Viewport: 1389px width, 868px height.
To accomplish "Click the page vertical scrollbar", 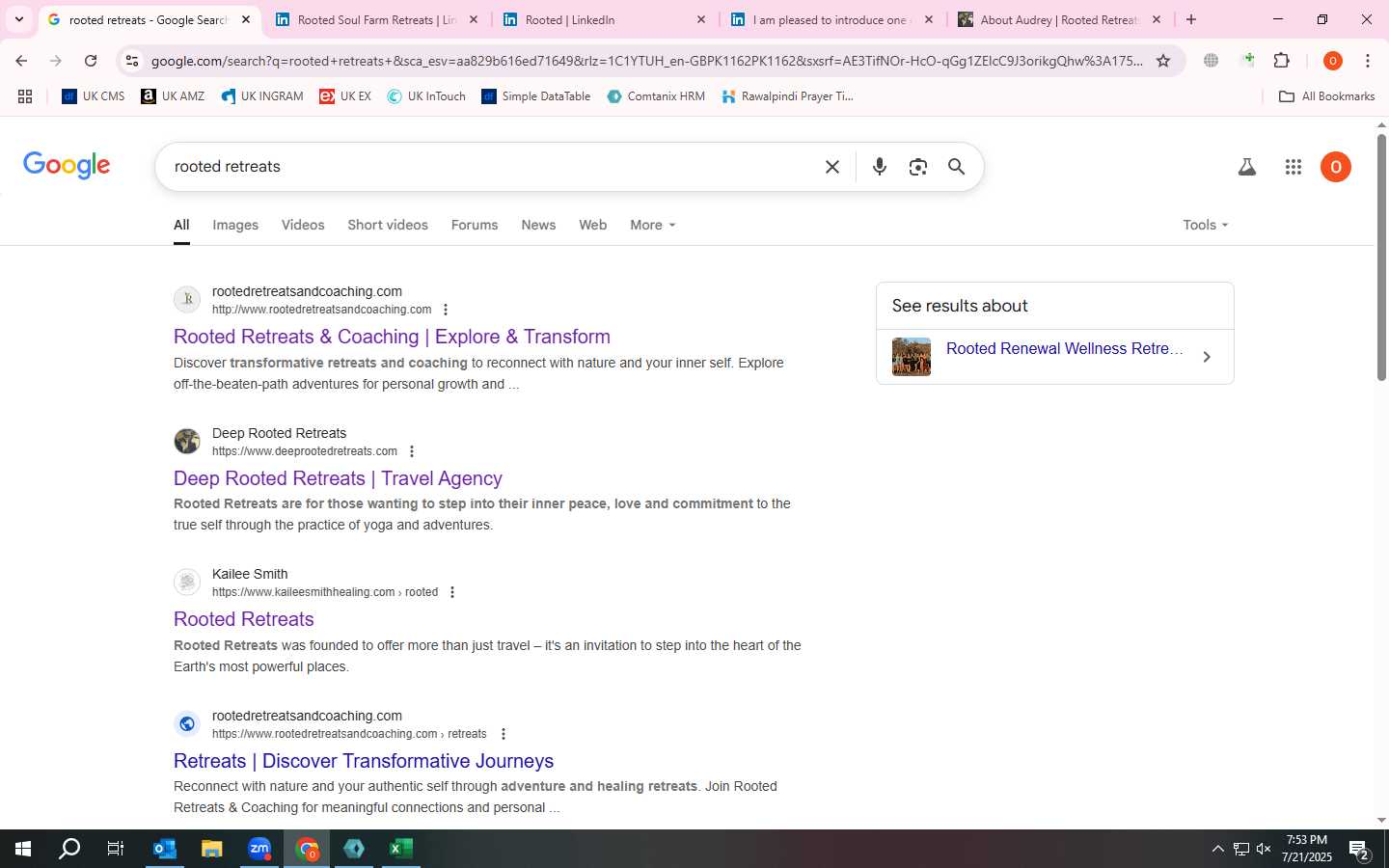I will [x=1381, y=258].
